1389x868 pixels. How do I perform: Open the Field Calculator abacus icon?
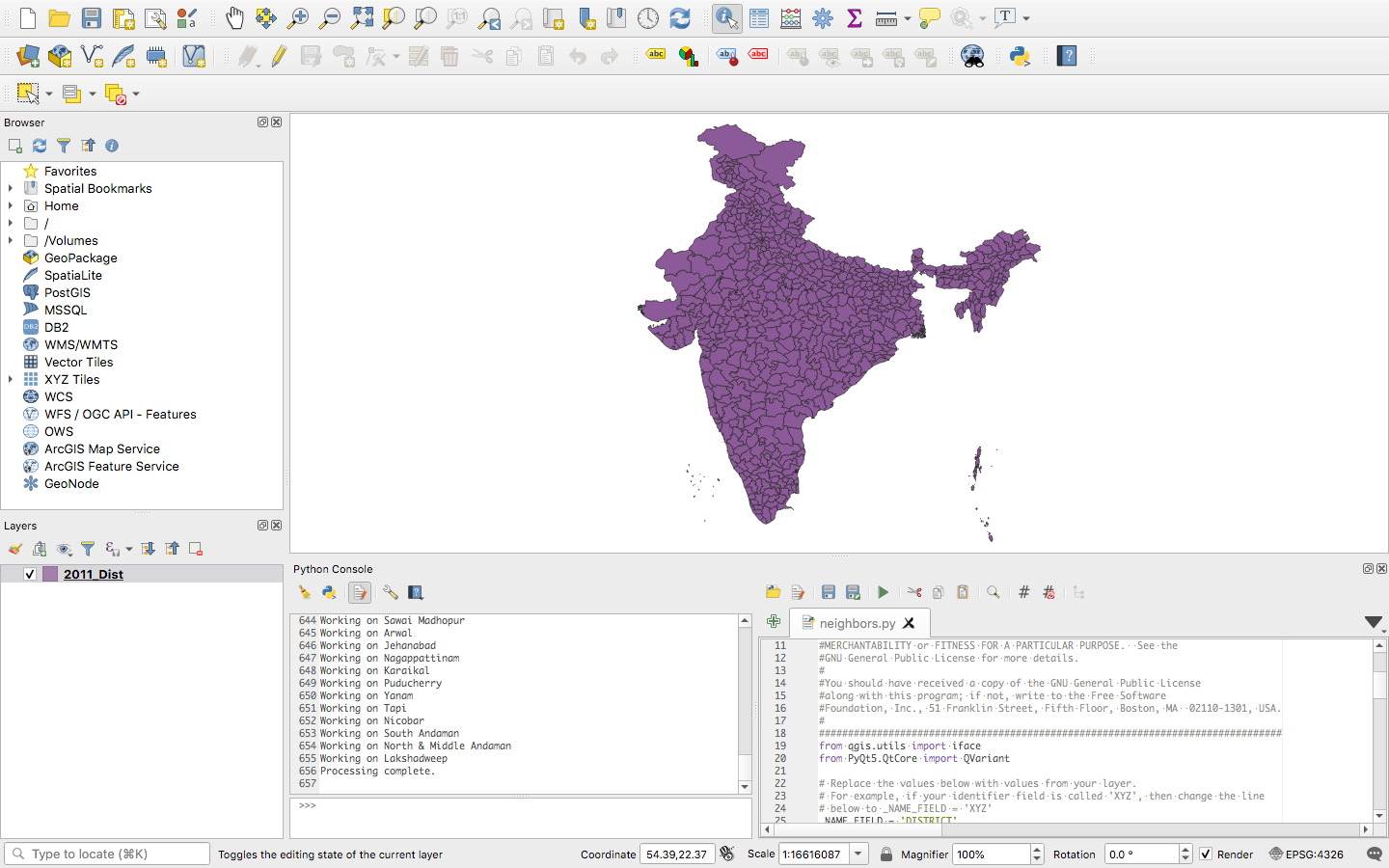tap(791, 17)
